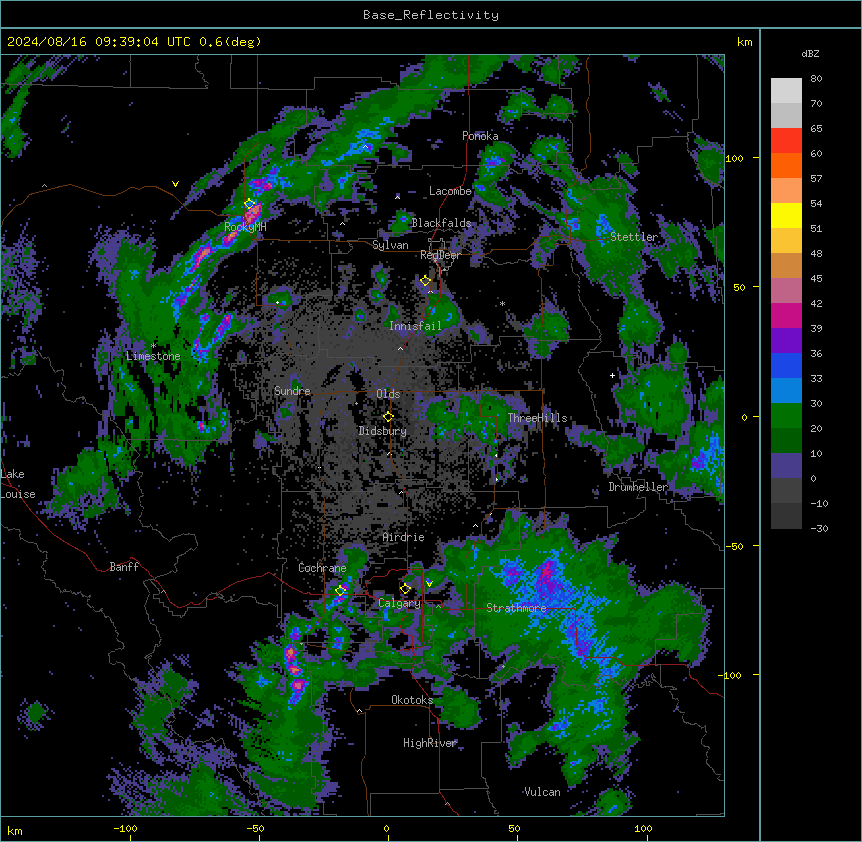The height and width of the screenshot is (842, 862).
Task: Click the Lake Louise label
Action: (18, 484)
